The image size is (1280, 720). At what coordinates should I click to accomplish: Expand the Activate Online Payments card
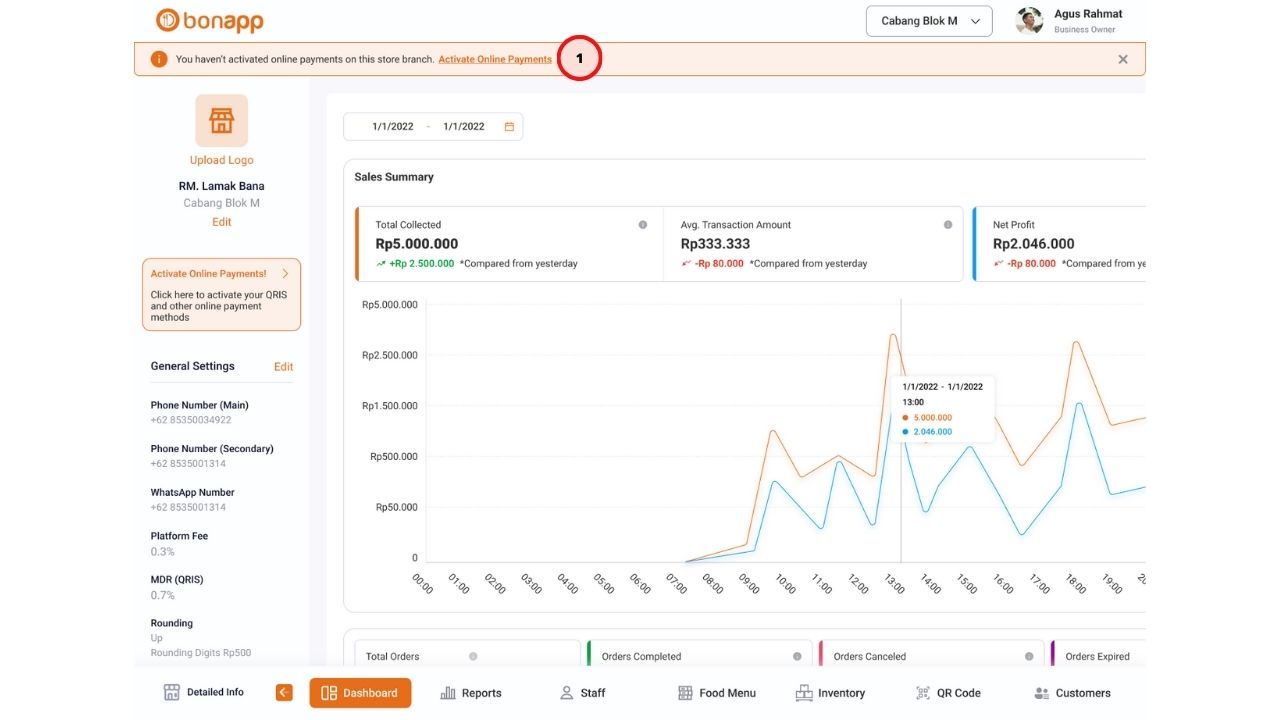tap(285, 273)
